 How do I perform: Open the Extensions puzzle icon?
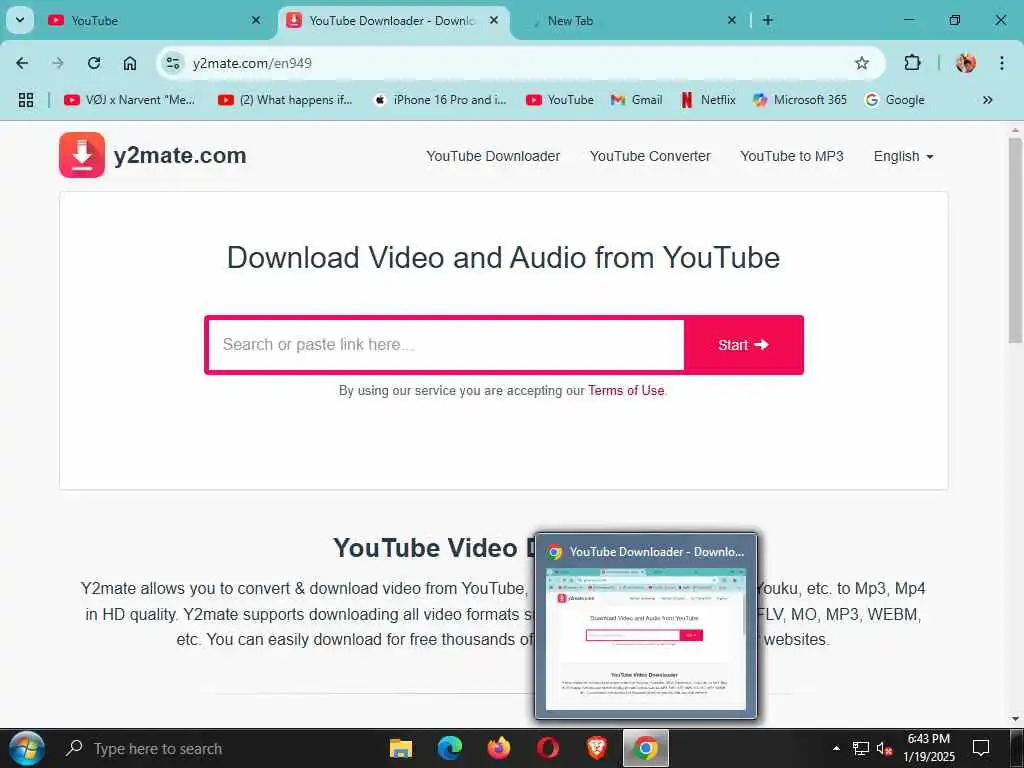[x=912, y=63]
